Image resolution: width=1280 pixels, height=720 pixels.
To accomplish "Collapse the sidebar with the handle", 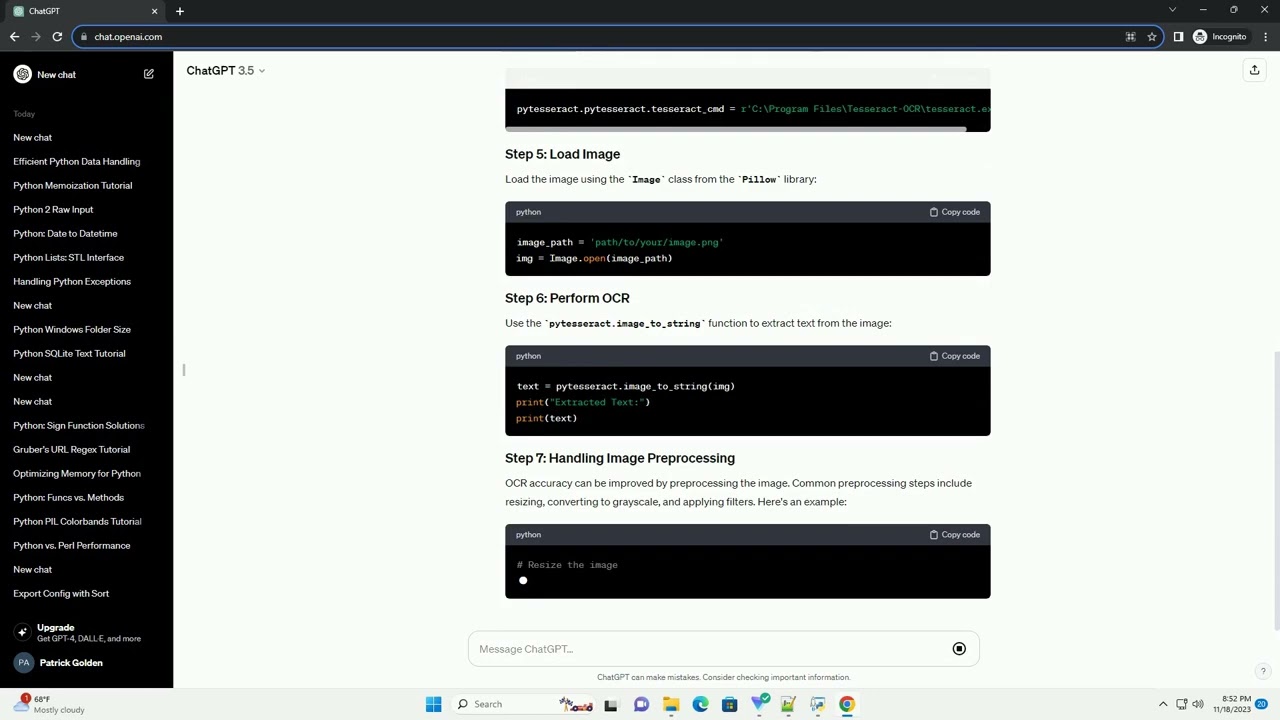I will click(184, 371).
